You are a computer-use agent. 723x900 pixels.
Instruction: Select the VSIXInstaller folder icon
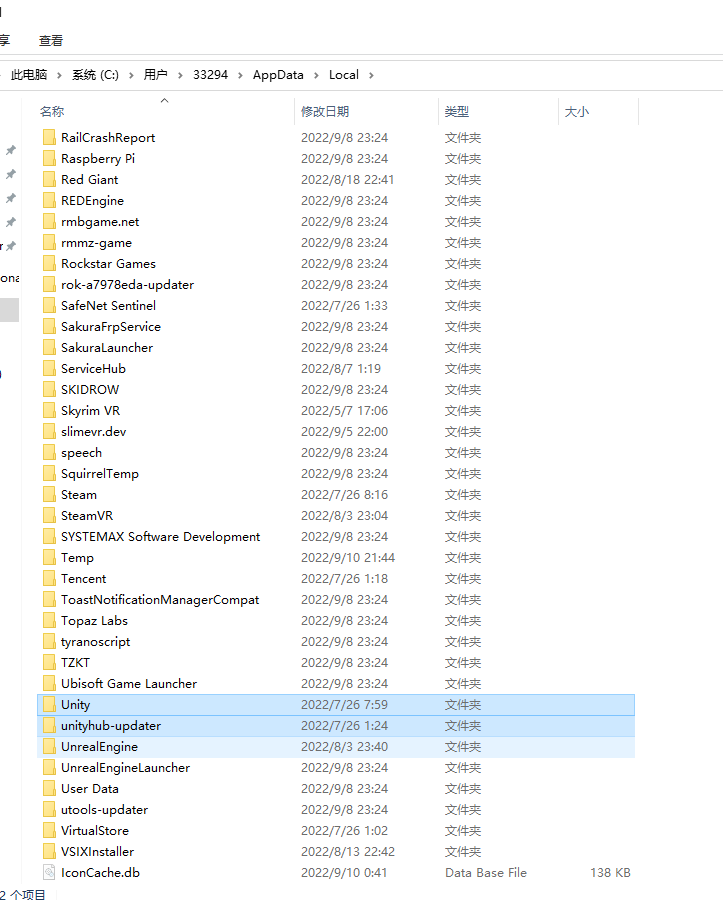click(49, 851)
